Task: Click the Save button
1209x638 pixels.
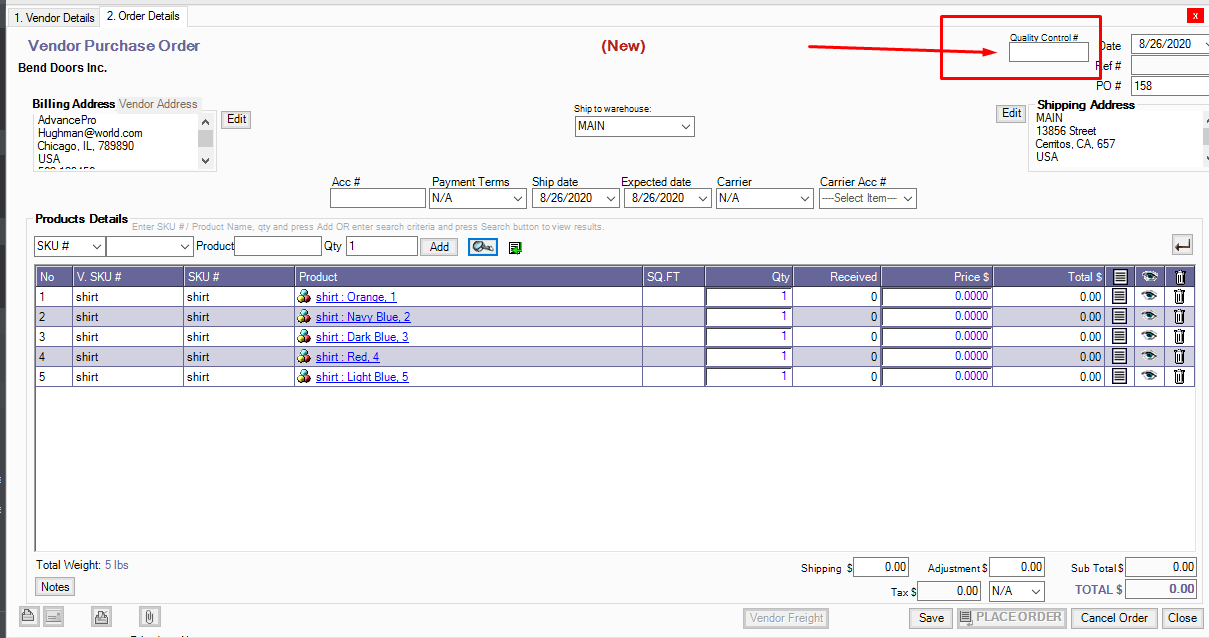Action: pyautogui.click(x=930, y=618)
